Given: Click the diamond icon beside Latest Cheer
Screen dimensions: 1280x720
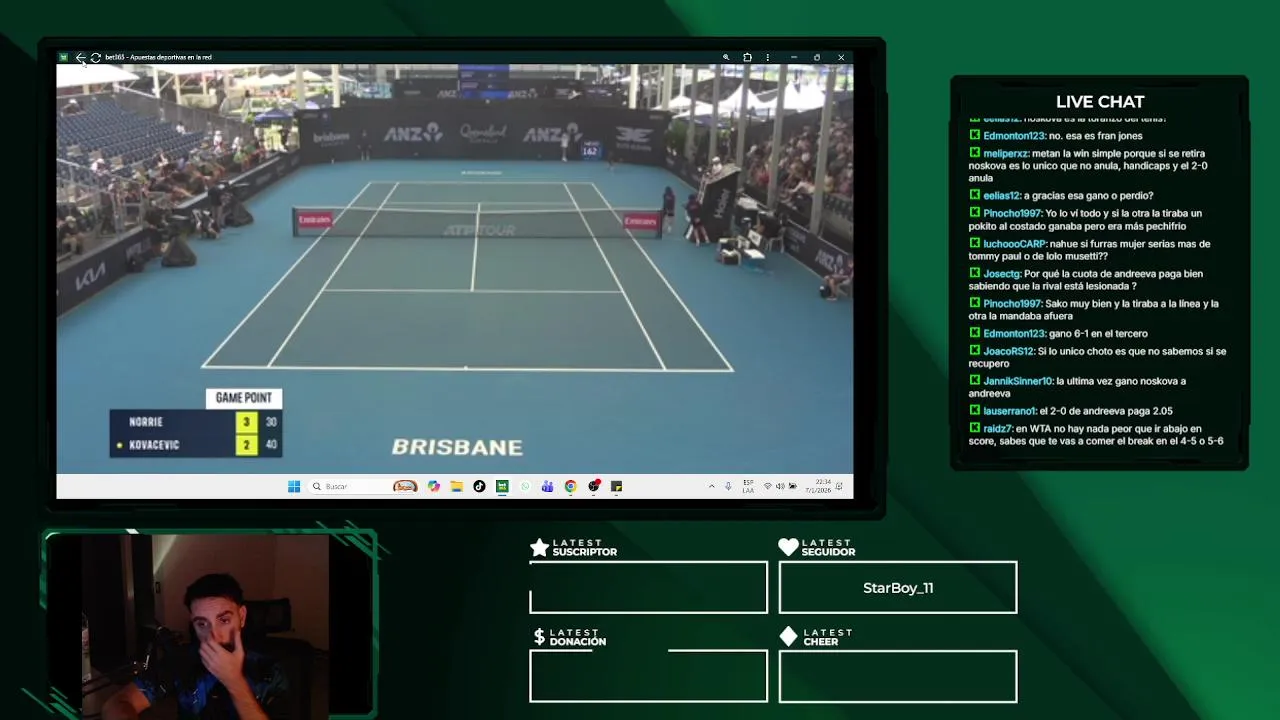Looking at the screenshot, I should [788, 637].
